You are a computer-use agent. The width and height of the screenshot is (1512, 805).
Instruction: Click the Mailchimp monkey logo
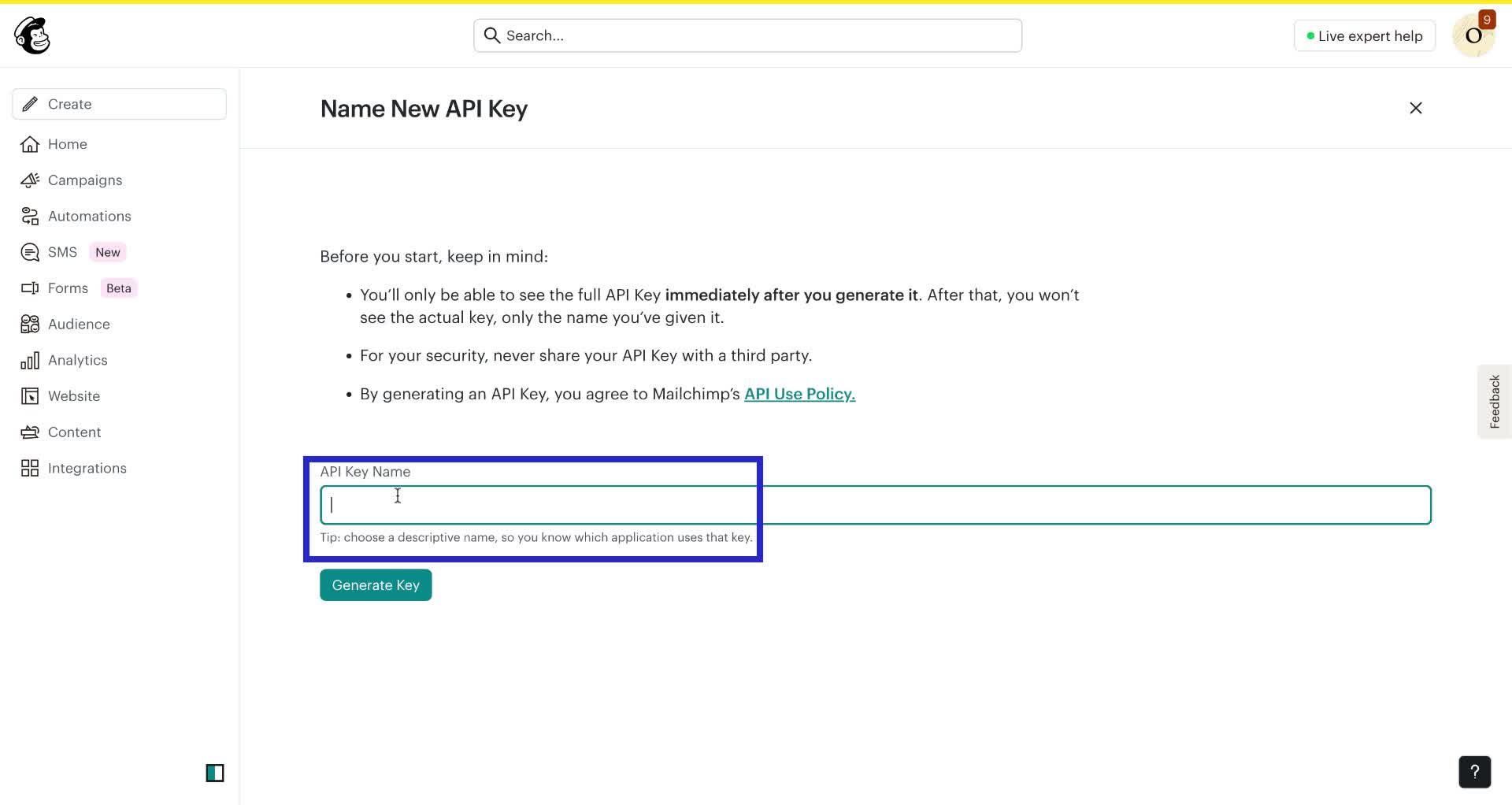[31, 35]
